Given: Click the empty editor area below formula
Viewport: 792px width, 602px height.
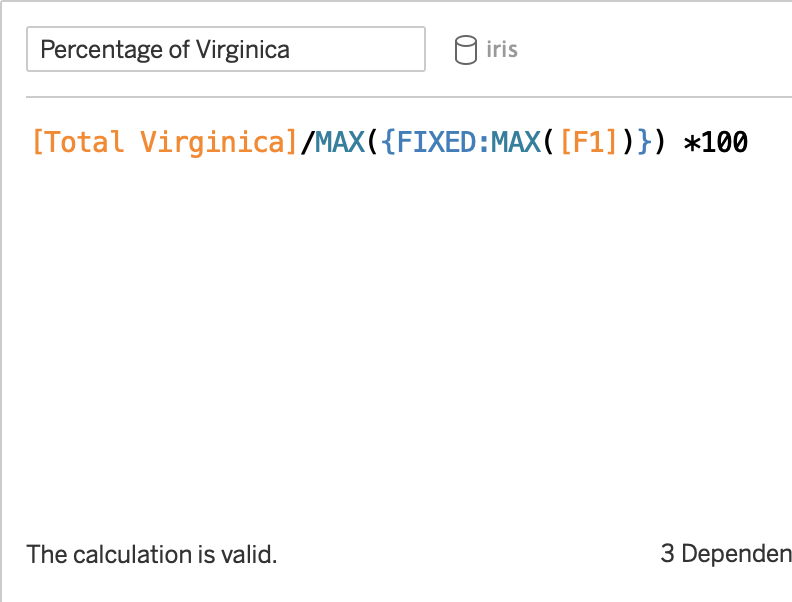Looking at the screenshot, I should (404, 343).
